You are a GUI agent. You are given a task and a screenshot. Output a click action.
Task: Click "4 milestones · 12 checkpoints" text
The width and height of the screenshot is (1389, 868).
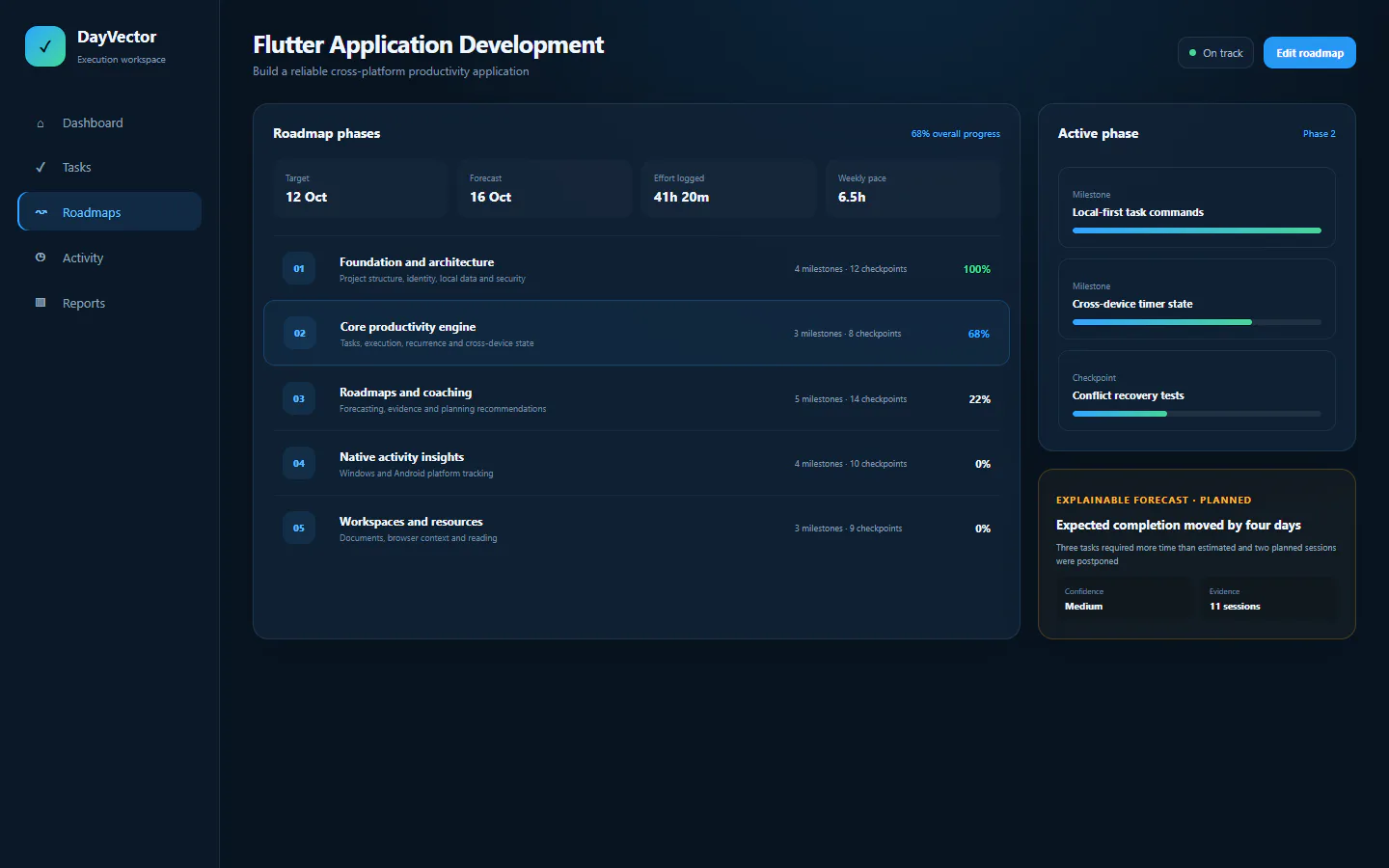[851, 269]
